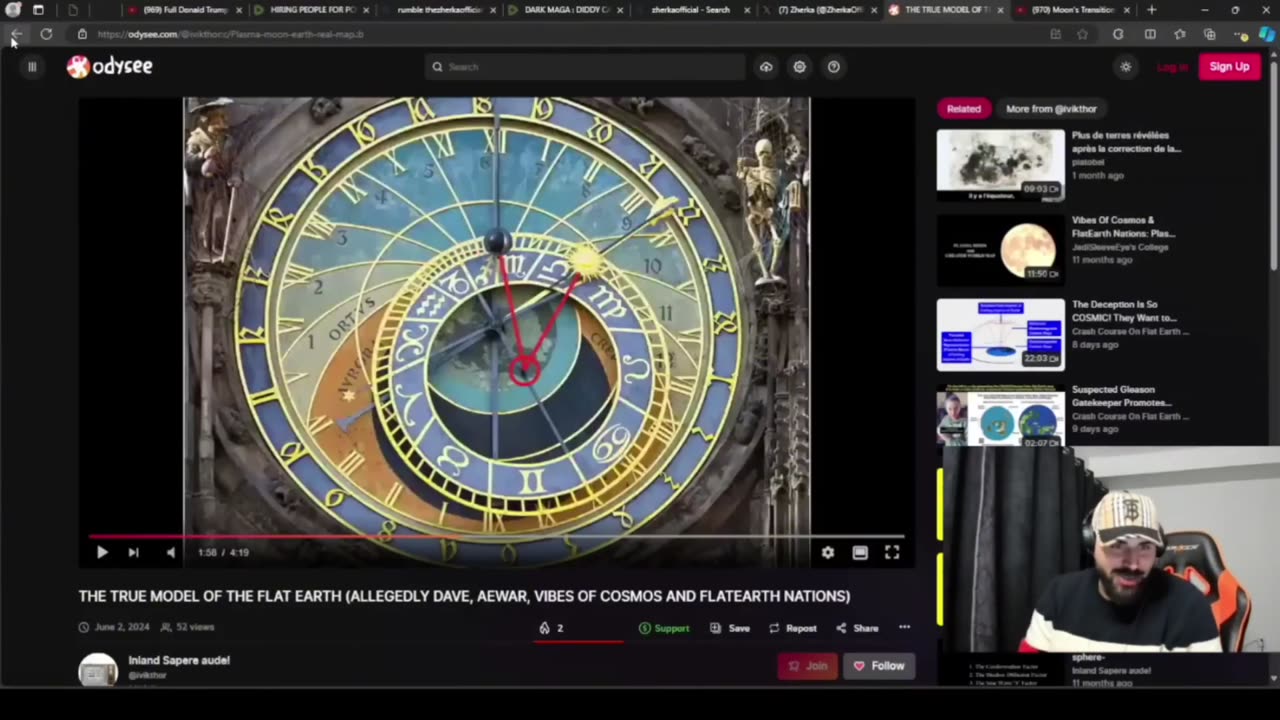This screenshot has width=1280, height=720.
Task: Enter fullscreen on the video player
Action: [892, 552]
